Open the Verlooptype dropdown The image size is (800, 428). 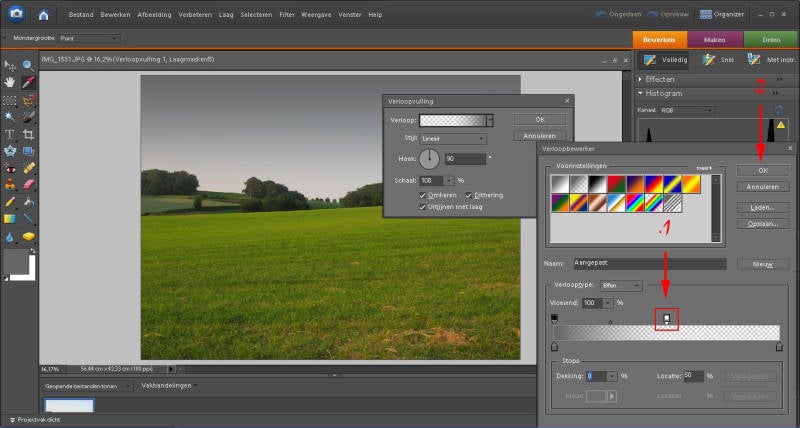622,285
